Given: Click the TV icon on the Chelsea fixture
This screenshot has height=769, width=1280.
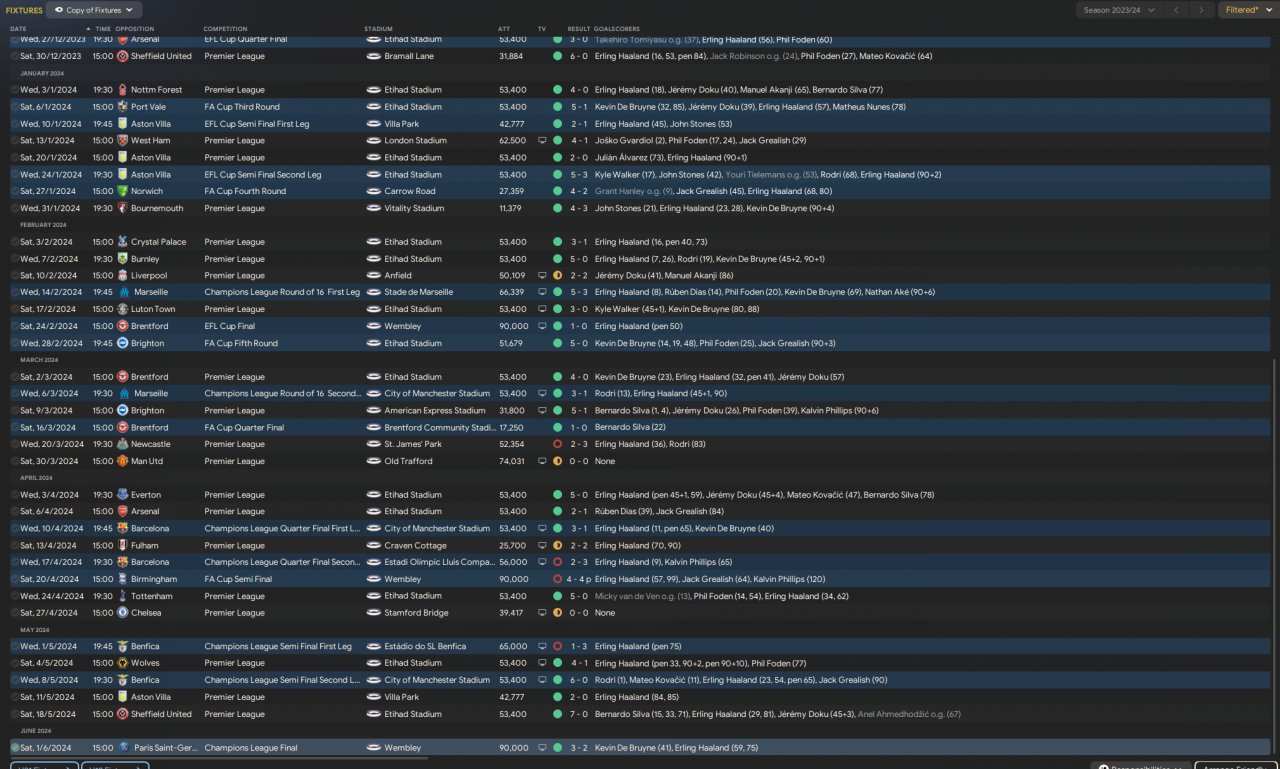Looking at the screenshot, I should tap(542, 613).
